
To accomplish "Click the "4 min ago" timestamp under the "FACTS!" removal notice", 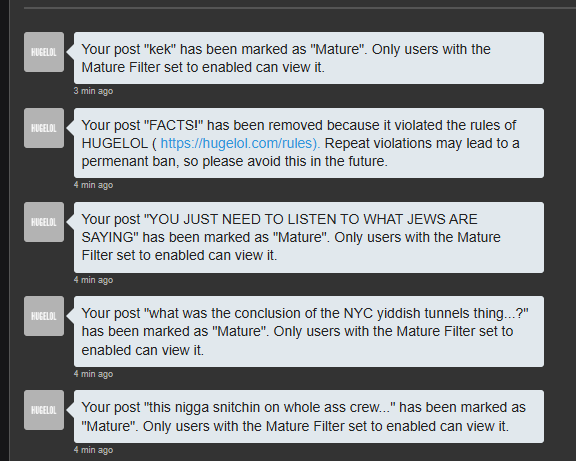I will click(x=93, y=185).
